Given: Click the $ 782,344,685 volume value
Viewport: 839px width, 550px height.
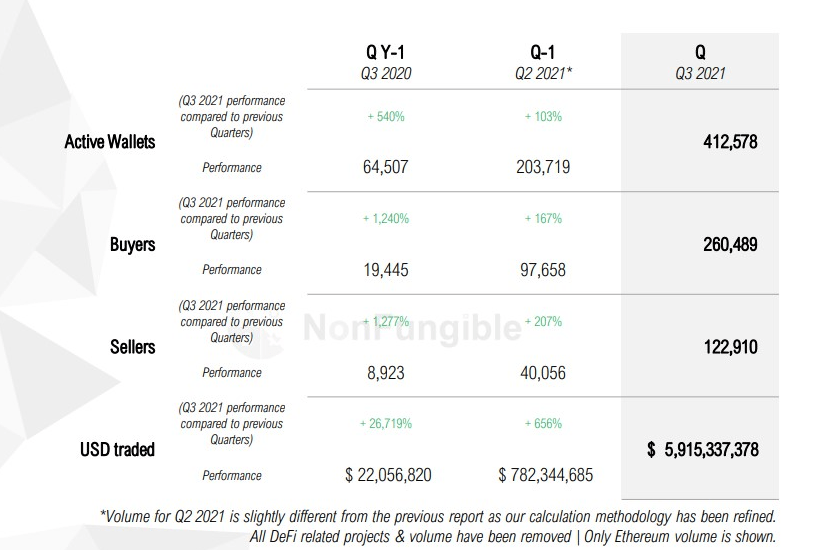Looking at the screenshot, I should click(x=545, y=475).
